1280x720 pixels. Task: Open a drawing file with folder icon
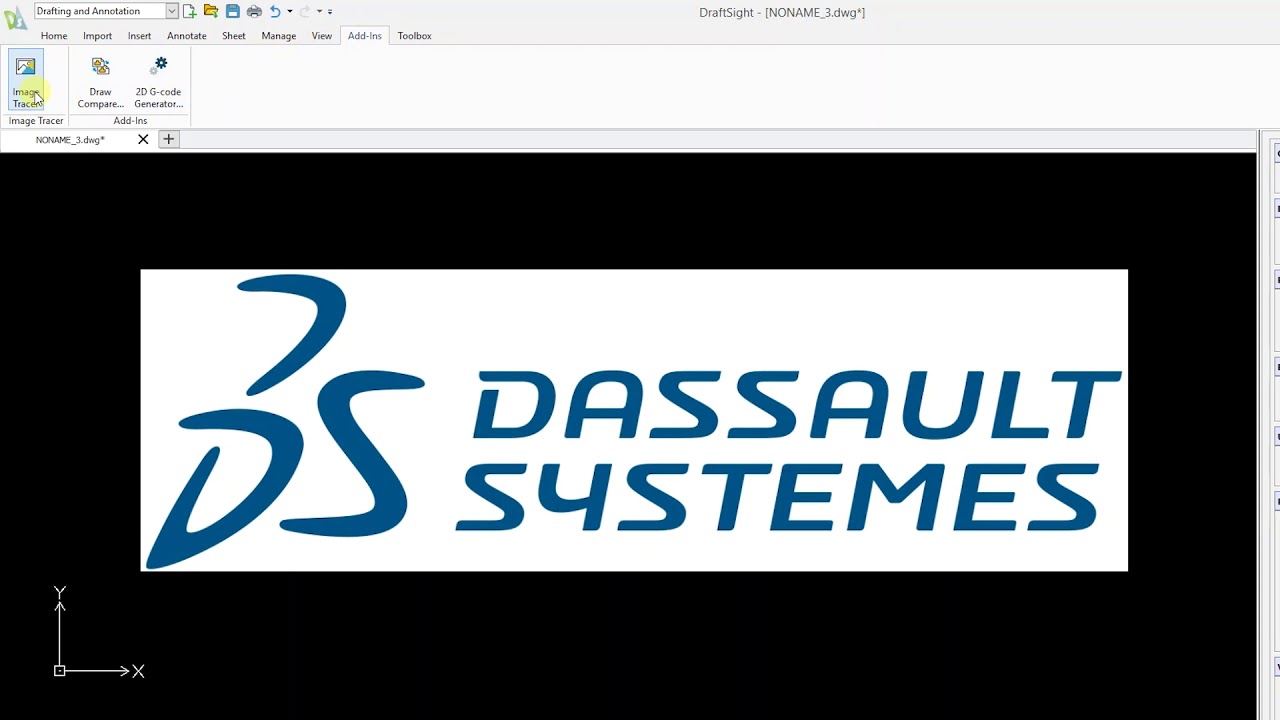[x=211, y=11]
